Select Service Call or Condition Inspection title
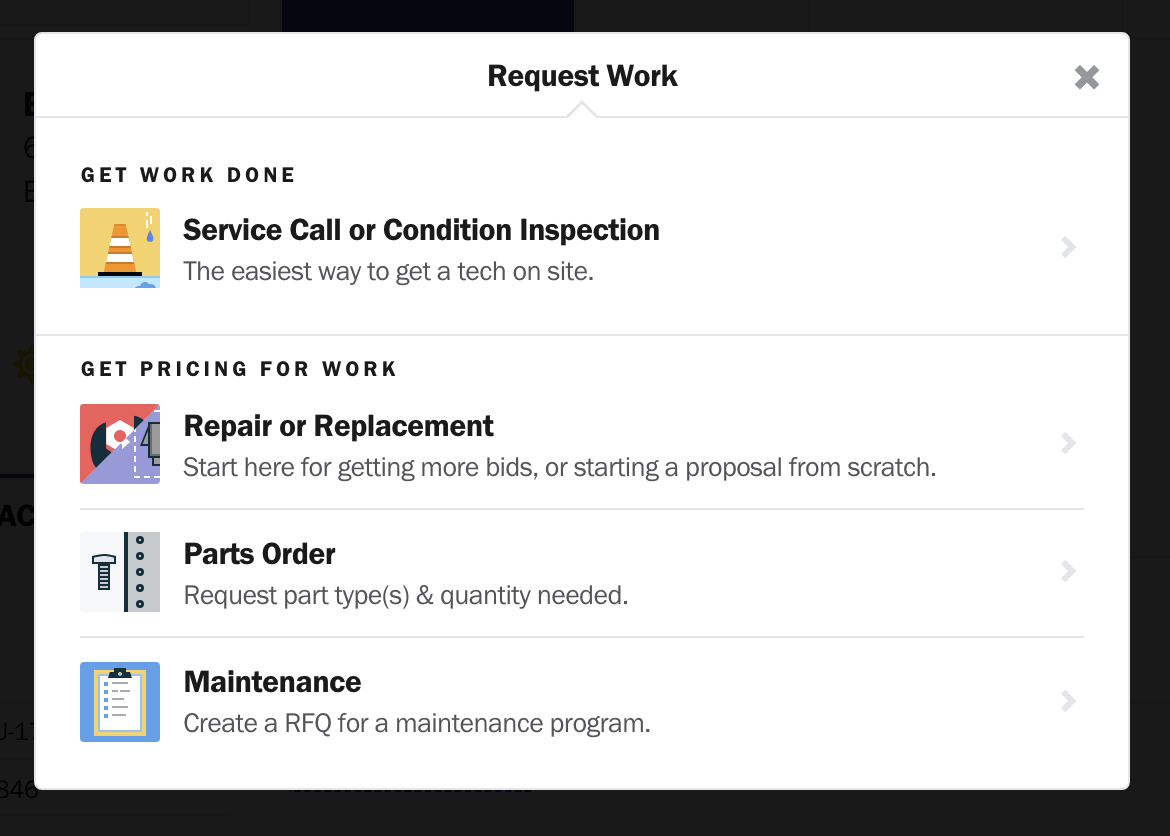Image resolution: width=1170 pixels, height=836 pixels. pos(422,230)
